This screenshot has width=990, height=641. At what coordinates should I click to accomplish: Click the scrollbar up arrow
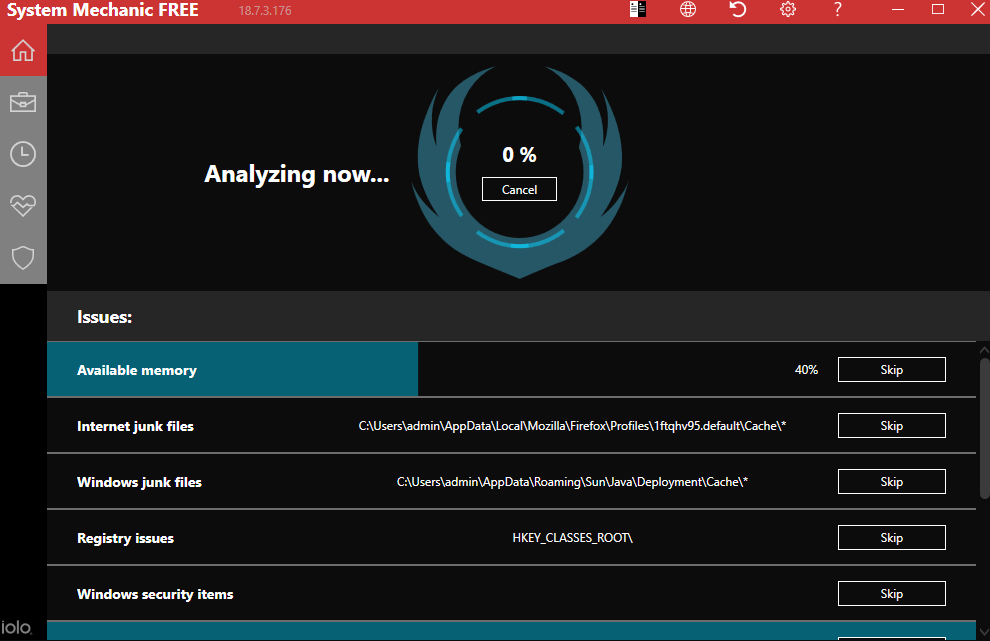984,349
